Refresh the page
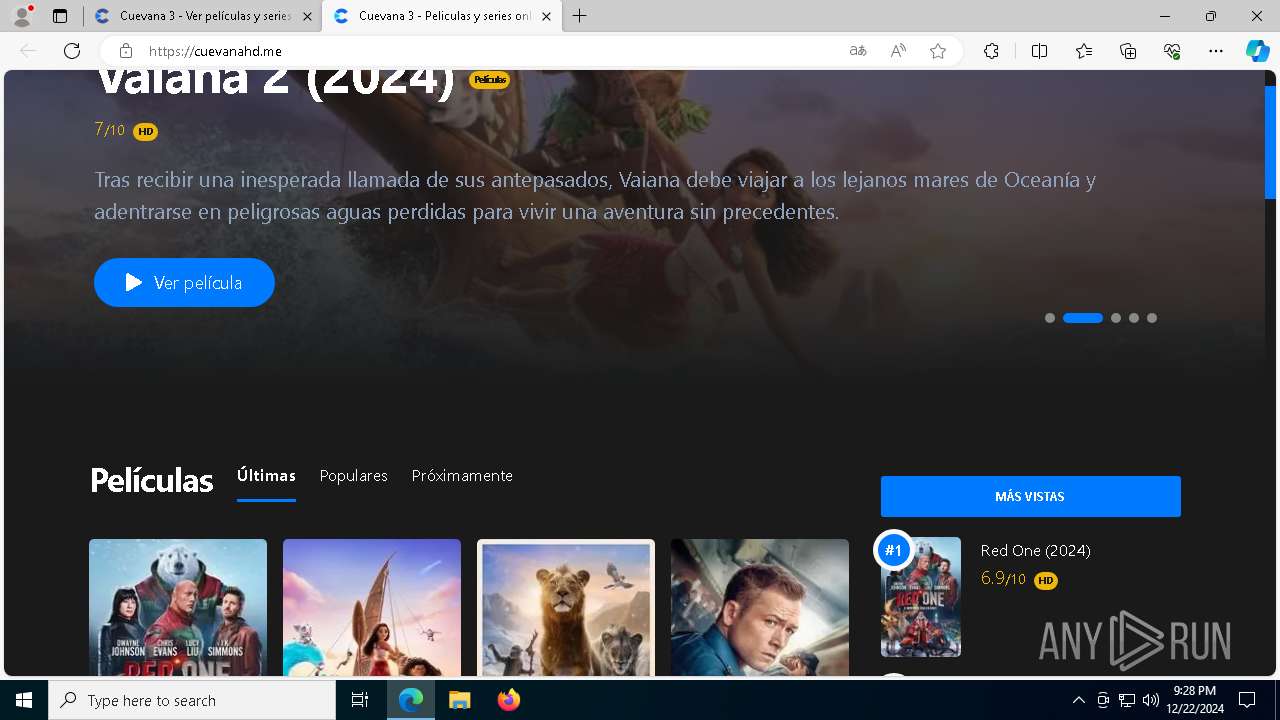The height and width of the screenshot is (720, 1280). pos(72,51)
